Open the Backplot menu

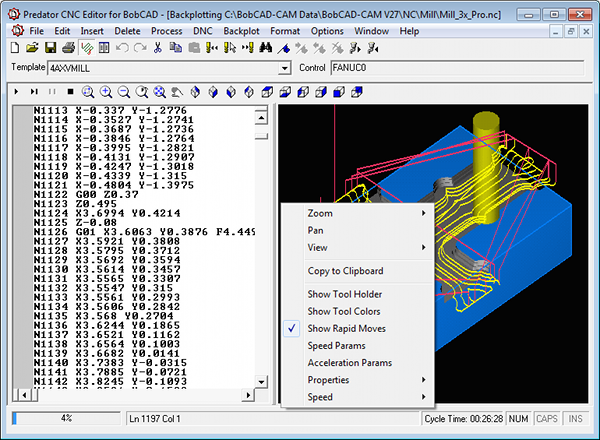click(241, 31)
